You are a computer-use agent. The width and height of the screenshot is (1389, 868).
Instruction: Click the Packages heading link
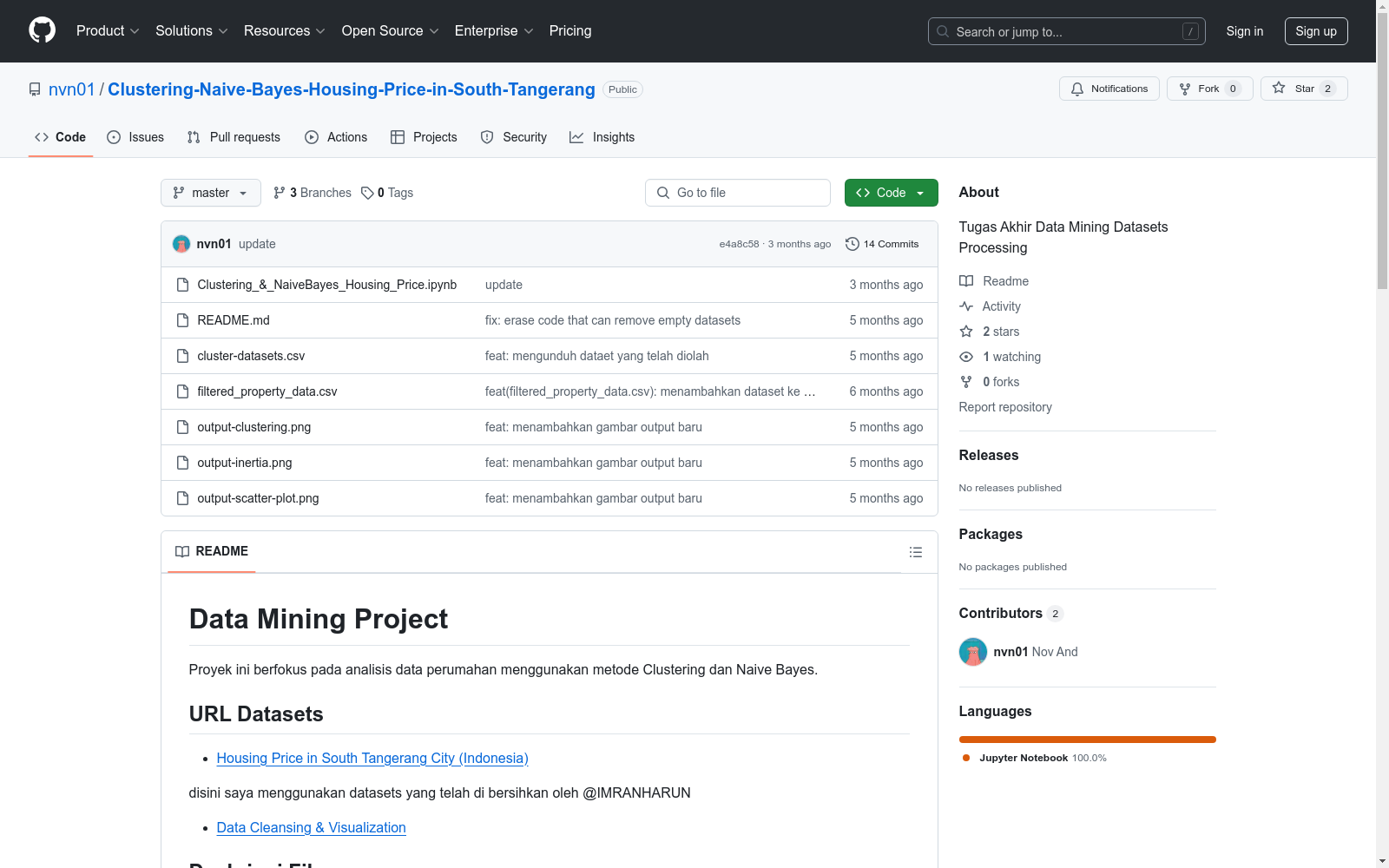991,534
